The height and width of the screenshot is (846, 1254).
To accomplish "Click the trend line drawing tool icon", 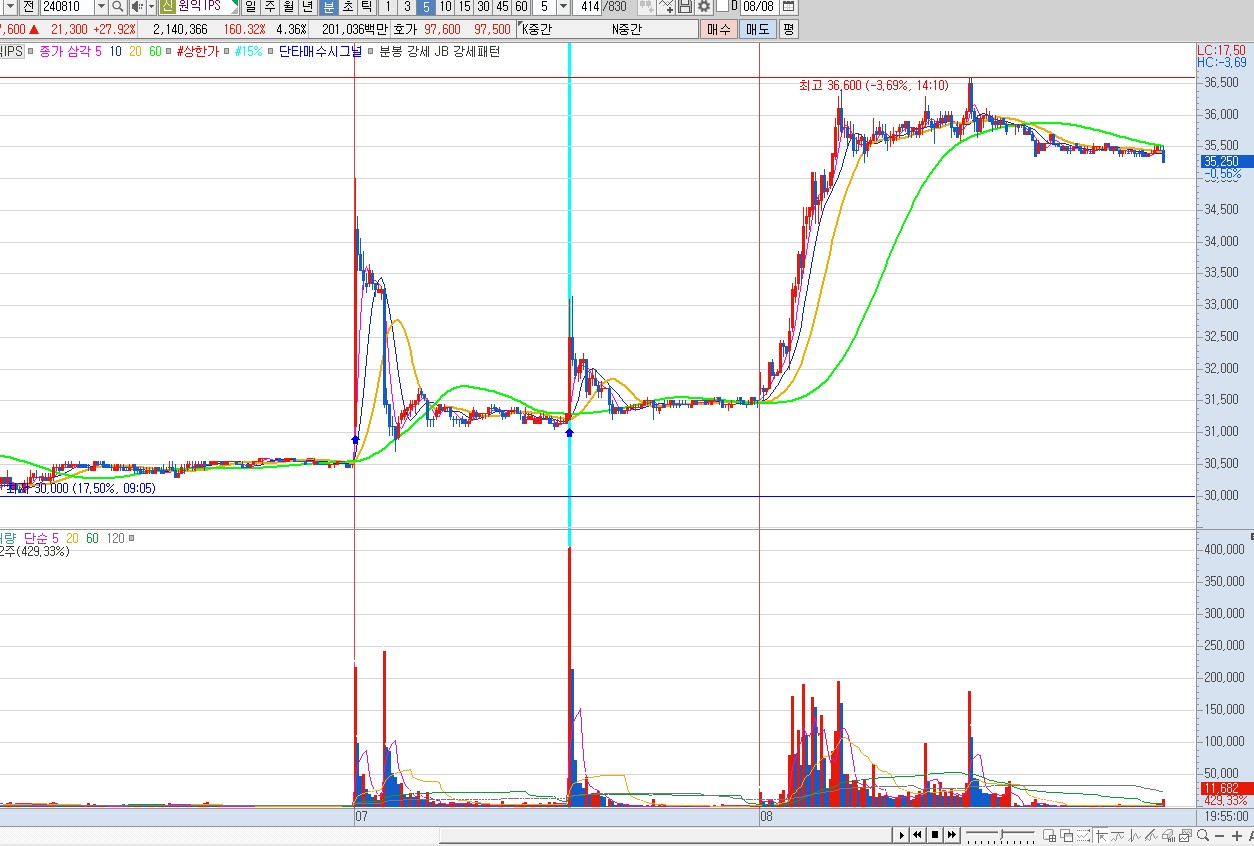I will 1152,836.
